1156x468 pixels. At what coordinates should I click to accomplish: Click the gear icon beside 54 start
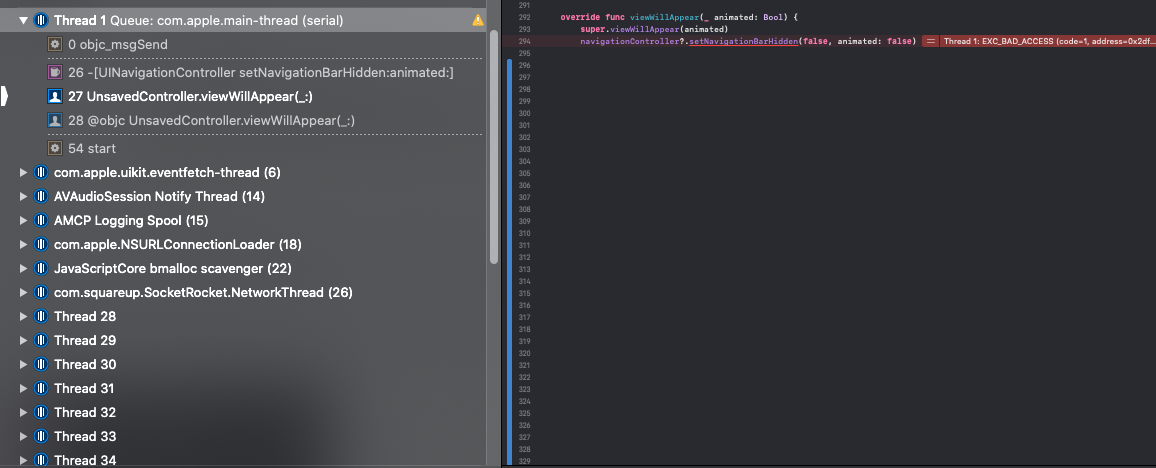(55, 148)
